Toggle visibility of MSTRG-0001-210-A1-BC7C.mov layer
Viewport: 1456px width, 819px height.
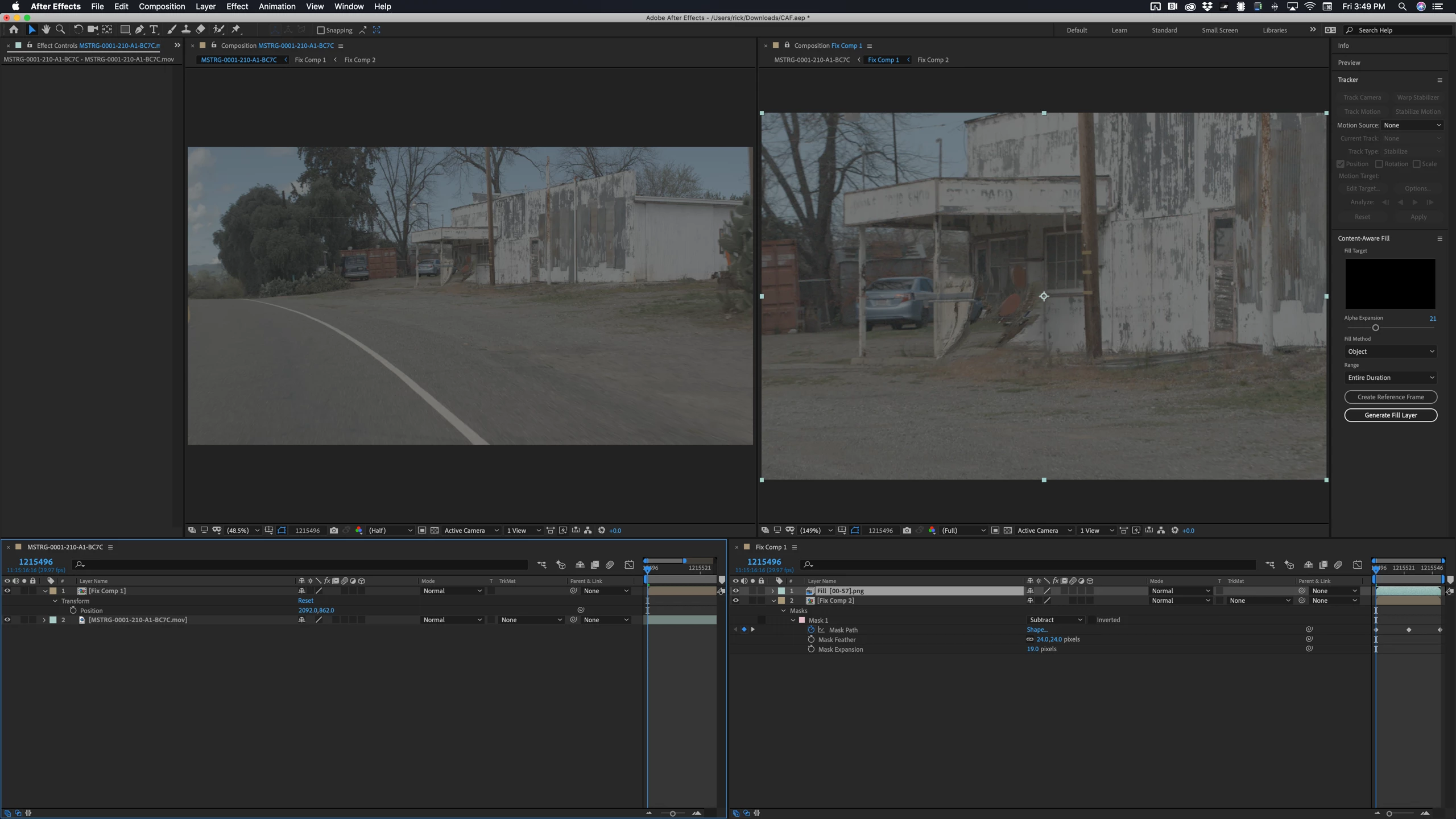(x=7, y=620)
